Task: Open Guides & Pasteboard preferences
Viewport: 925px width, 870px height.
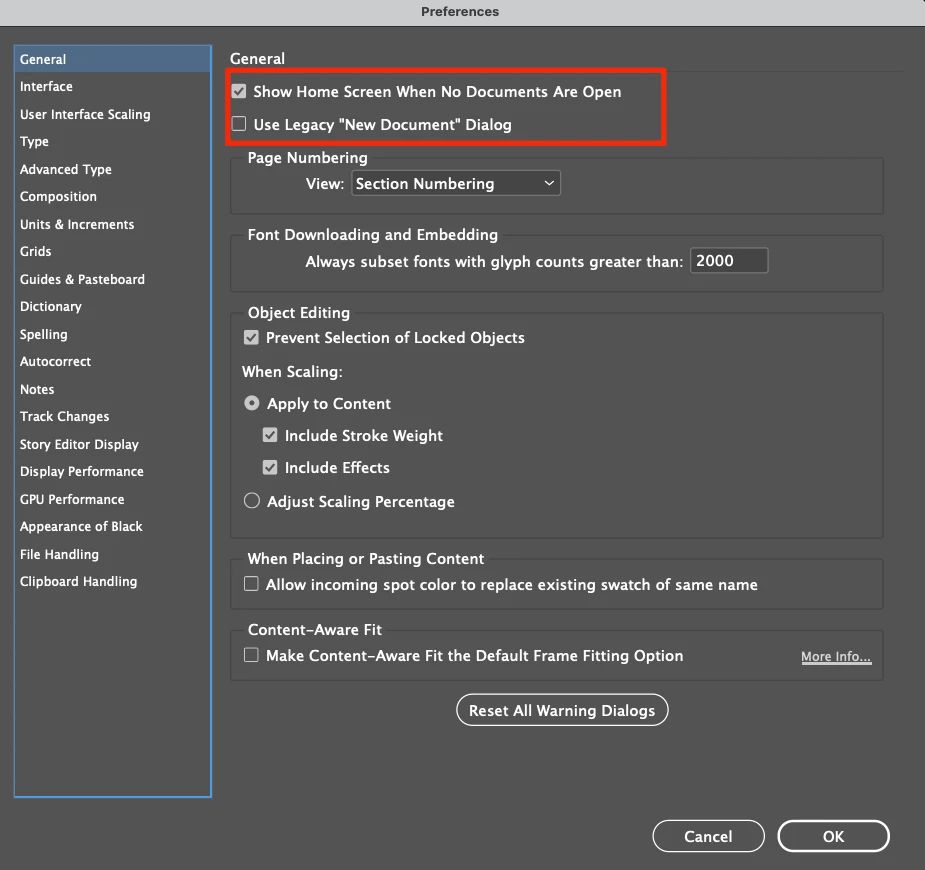Action: point(113,279)
